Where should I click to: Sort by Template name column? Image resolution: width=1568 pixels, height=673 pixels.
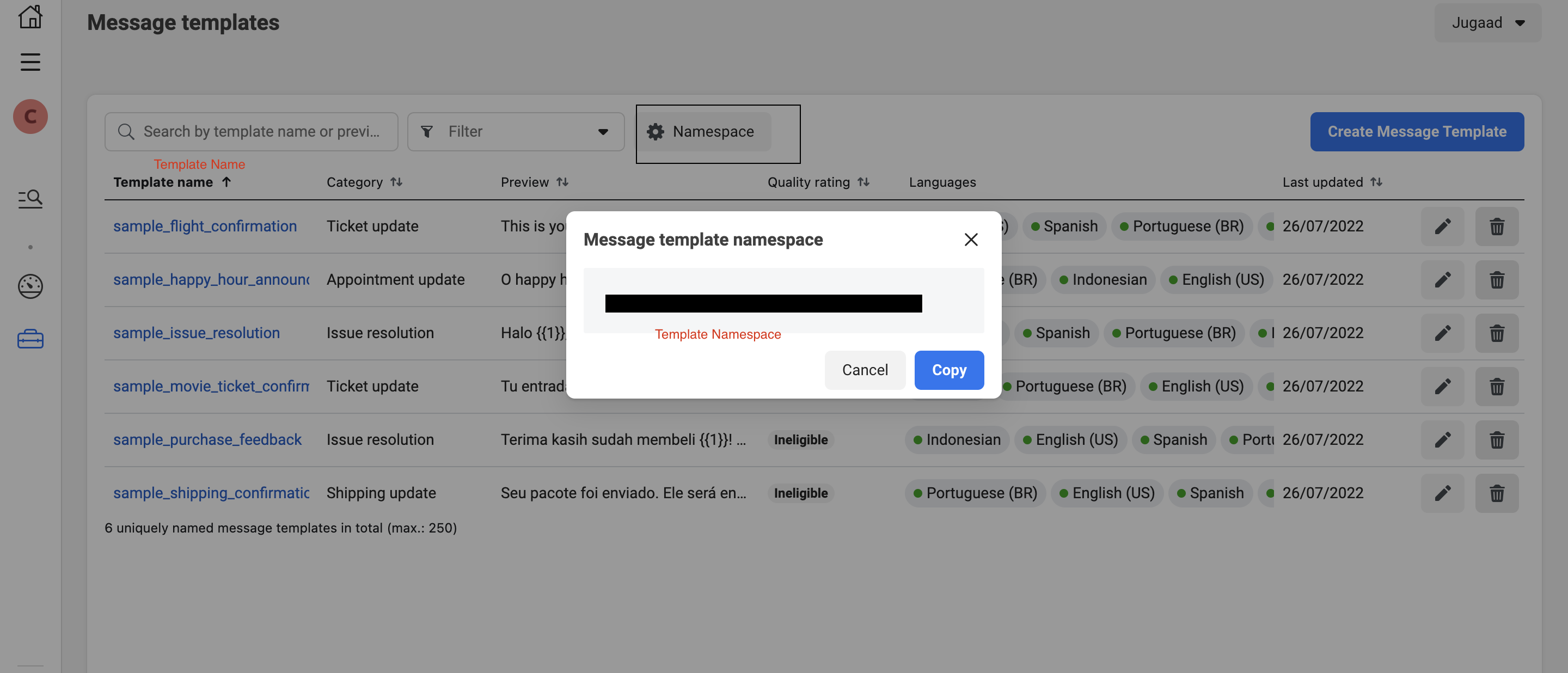click(172, 182)
